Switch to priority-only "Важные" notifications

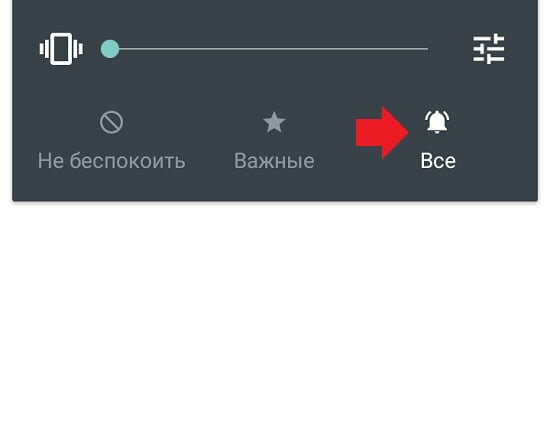274,140
